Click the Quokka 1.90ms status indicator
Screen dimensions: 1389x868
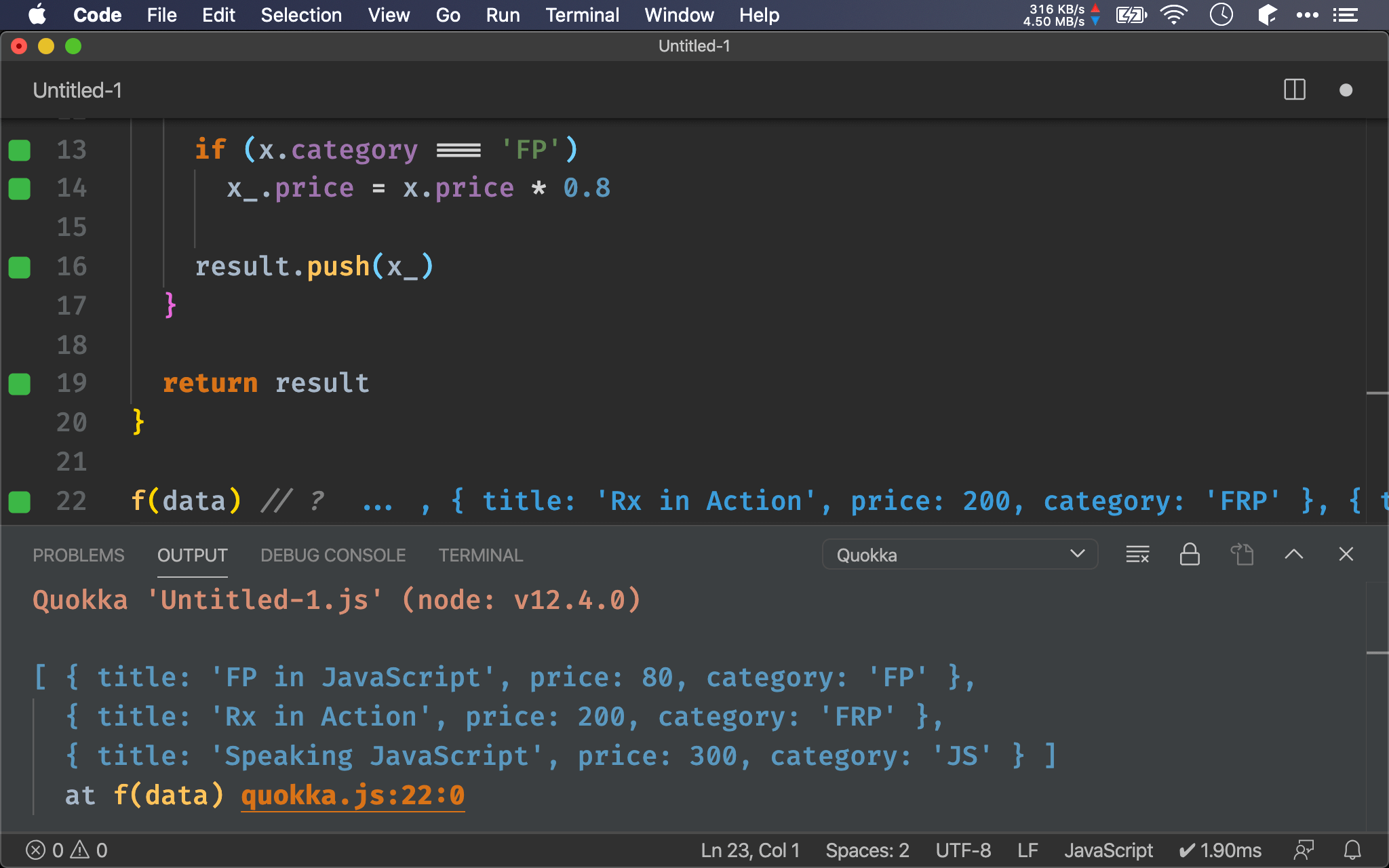1220,850
